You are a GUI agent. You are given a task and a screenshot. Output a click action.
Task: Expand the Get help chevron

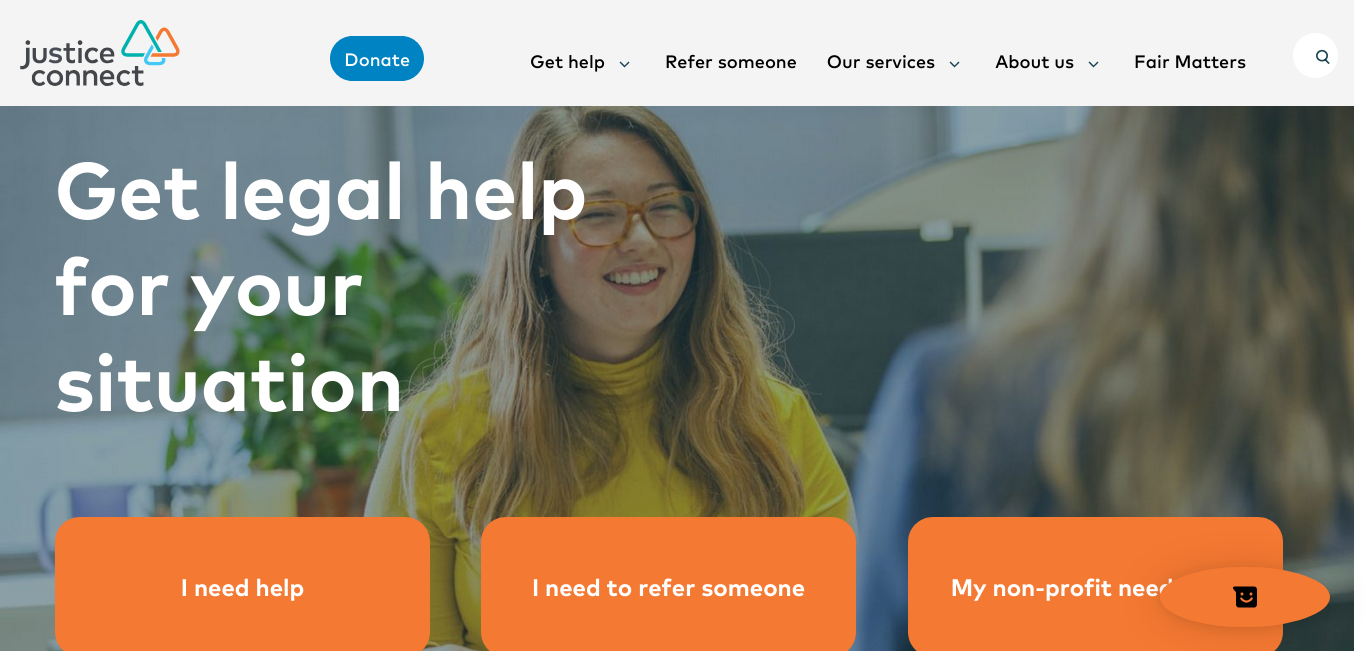(x=624, y=64)
